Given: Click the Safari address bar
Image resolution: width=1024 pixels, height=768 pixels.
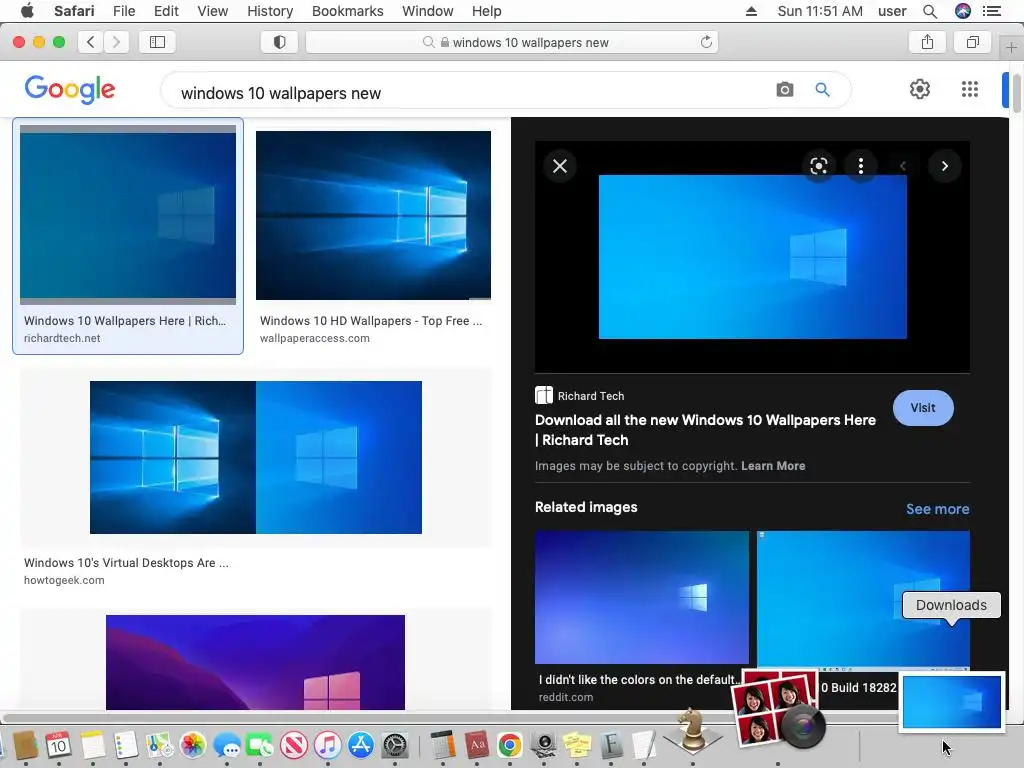Looking at the screenshot, I should [511, 42].
